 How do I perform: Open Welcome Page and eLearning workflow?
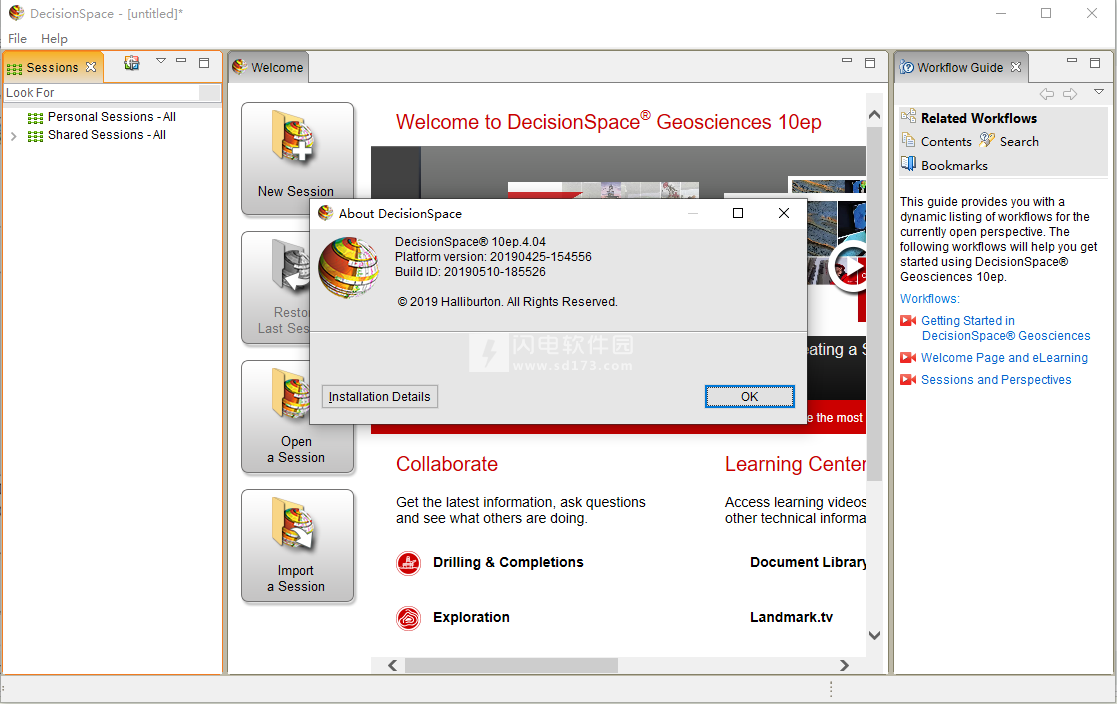(1004, 358)
